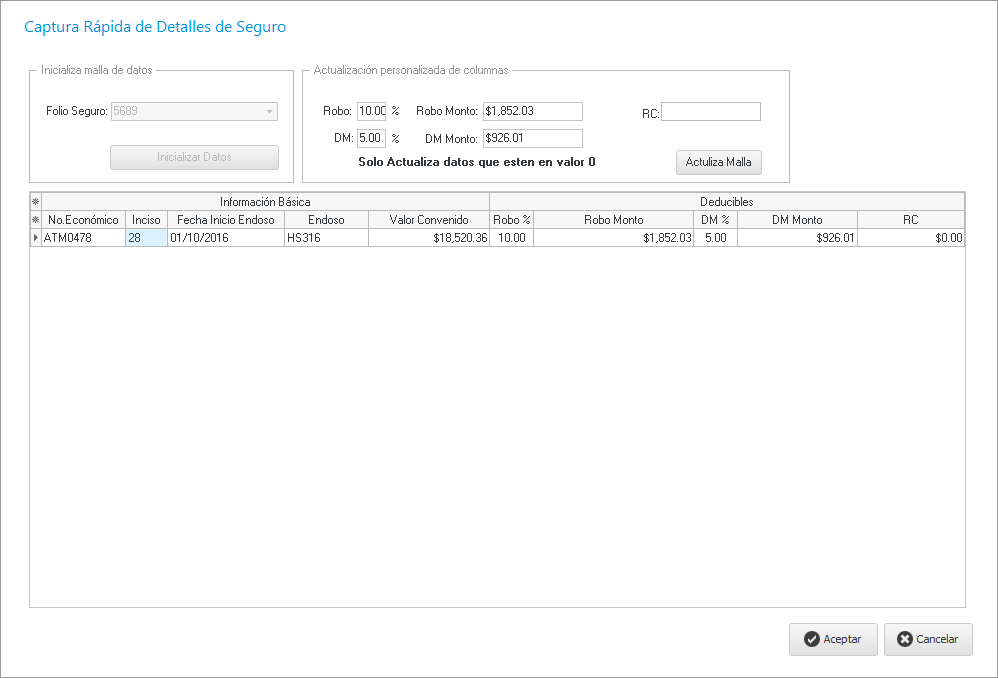Click the asterisk icon left of No.Económico header
The width and height of the screenshot is (998, 678).
pyautogui.click(x=36, y=219)
